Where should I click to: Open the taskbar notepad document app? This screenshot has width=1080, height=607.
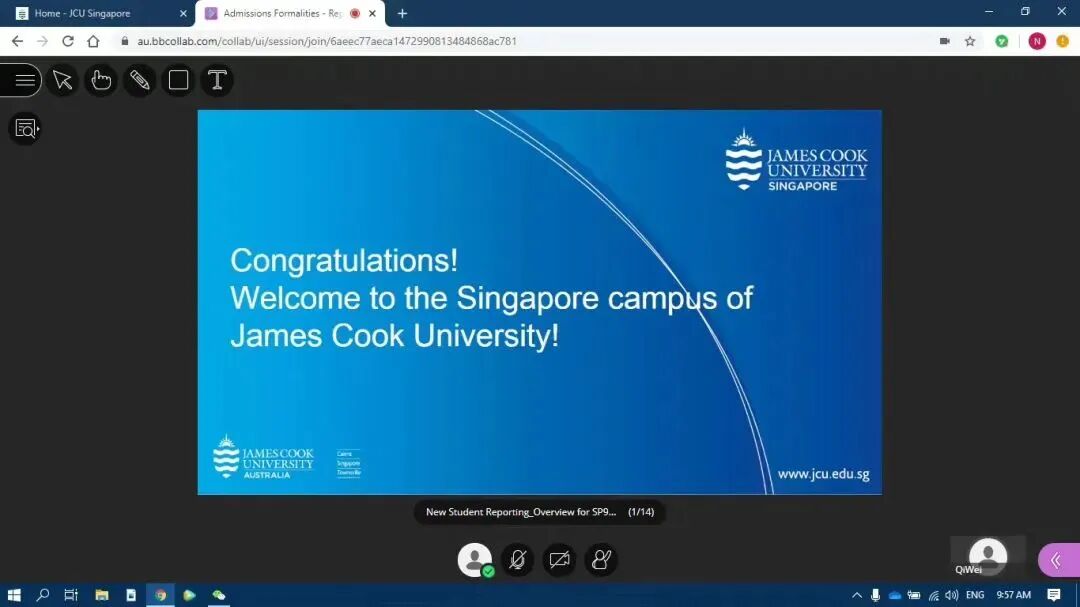coord(131,595)
